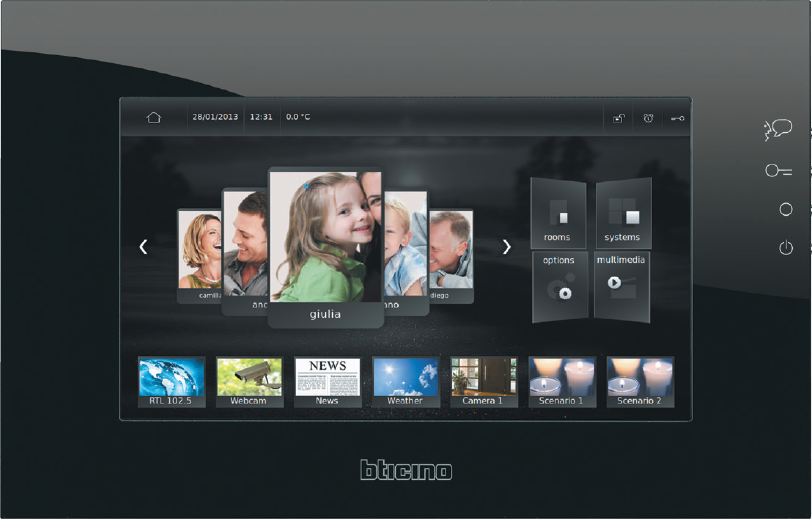Click the date 28/01/2013
812x519 pixels.
coord(215,117)
